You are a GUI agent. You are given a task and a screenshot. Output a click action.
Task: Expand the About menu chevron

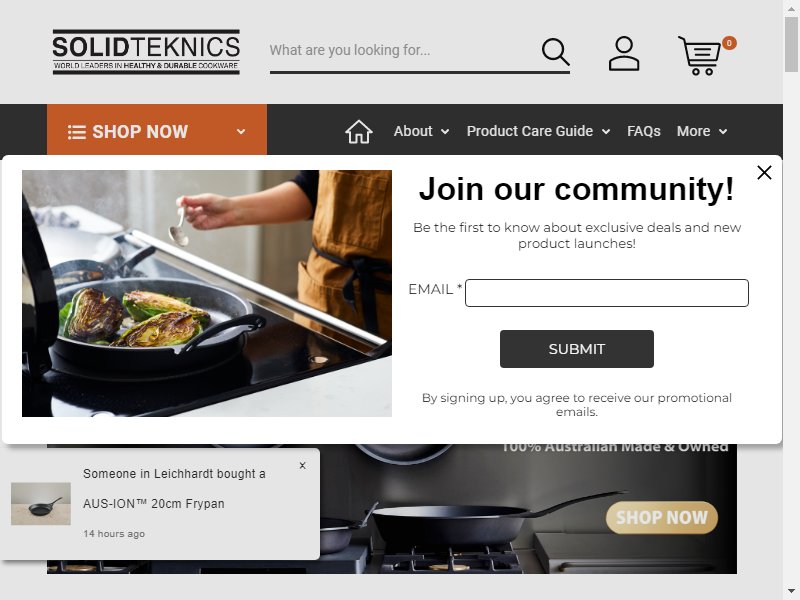(x=445, y=132)
